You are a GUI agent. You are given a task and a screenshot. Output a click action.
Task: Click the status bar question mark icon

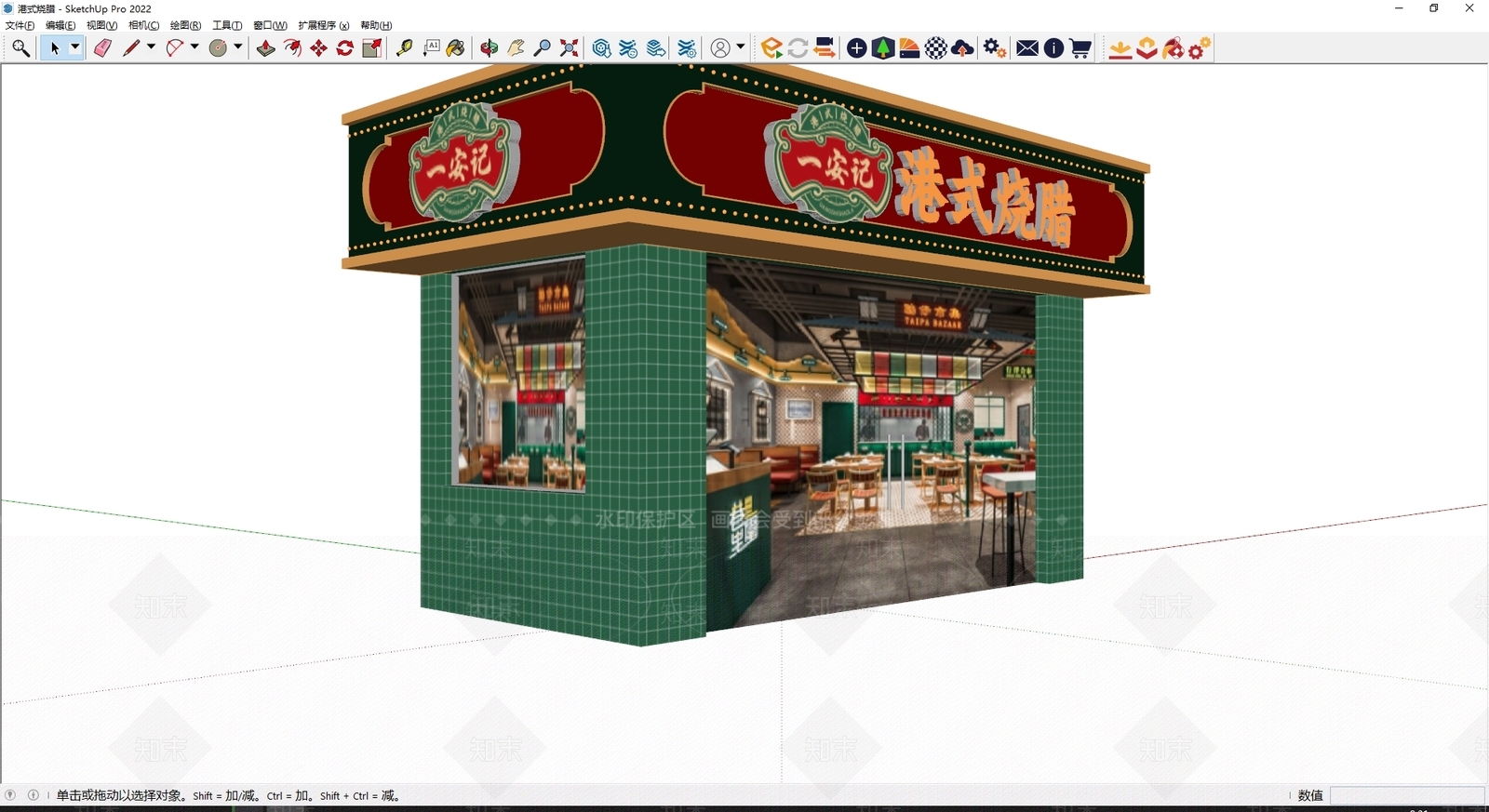[x=10, y=795]
